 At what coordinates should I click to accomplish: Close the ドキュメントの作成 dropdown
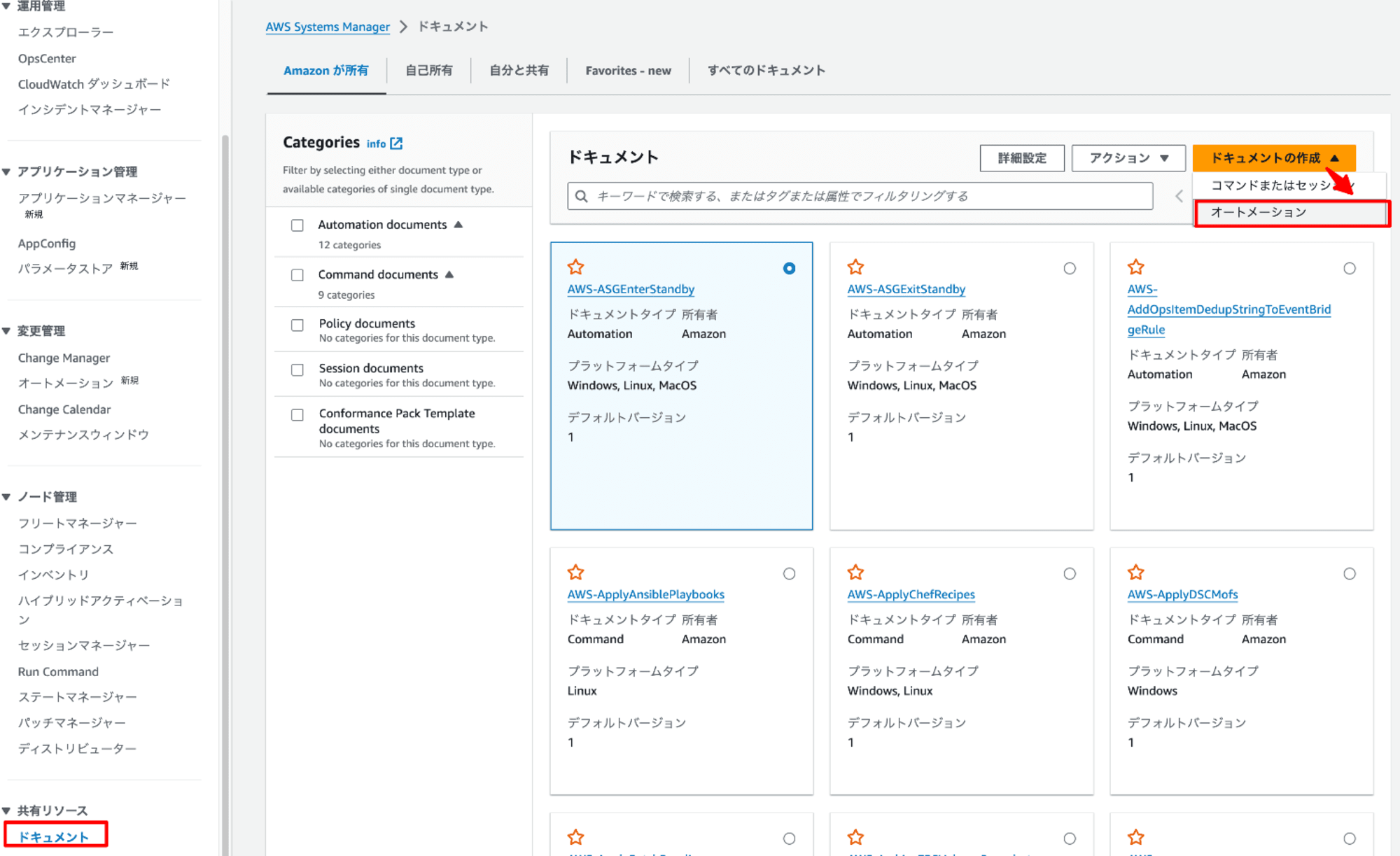coord(1274,158)
